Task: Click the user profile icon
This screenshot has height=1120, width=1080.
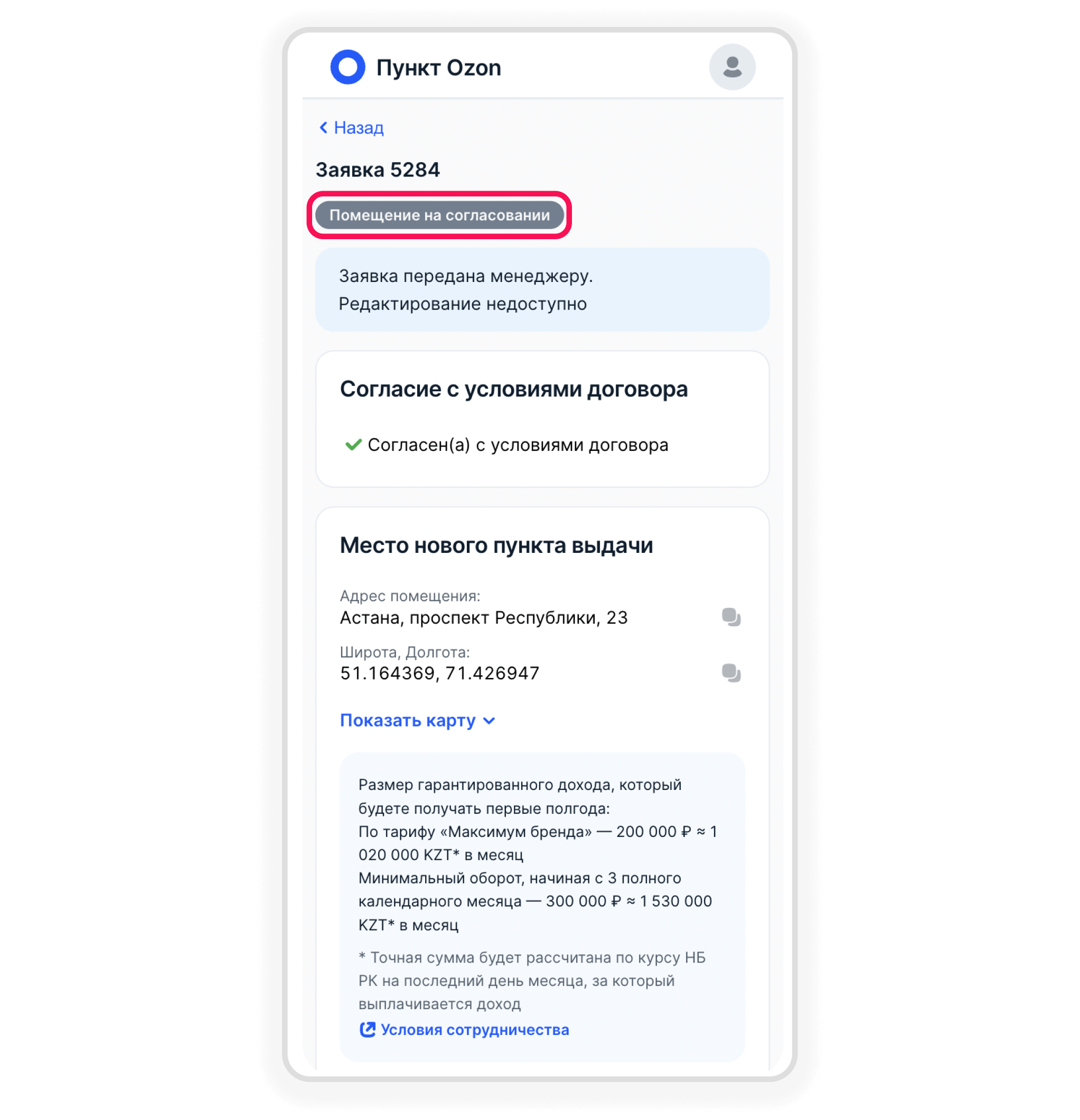Action: (731, 67)
